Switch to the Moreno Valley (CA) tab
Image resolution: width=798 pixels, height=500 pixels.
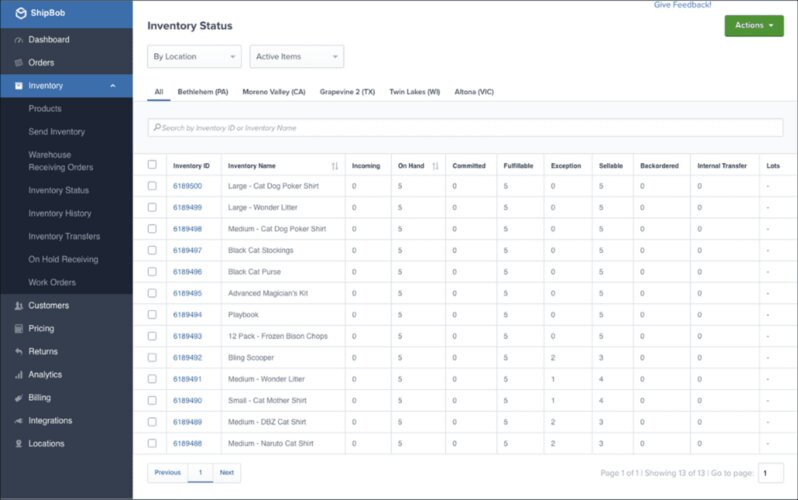273,92
